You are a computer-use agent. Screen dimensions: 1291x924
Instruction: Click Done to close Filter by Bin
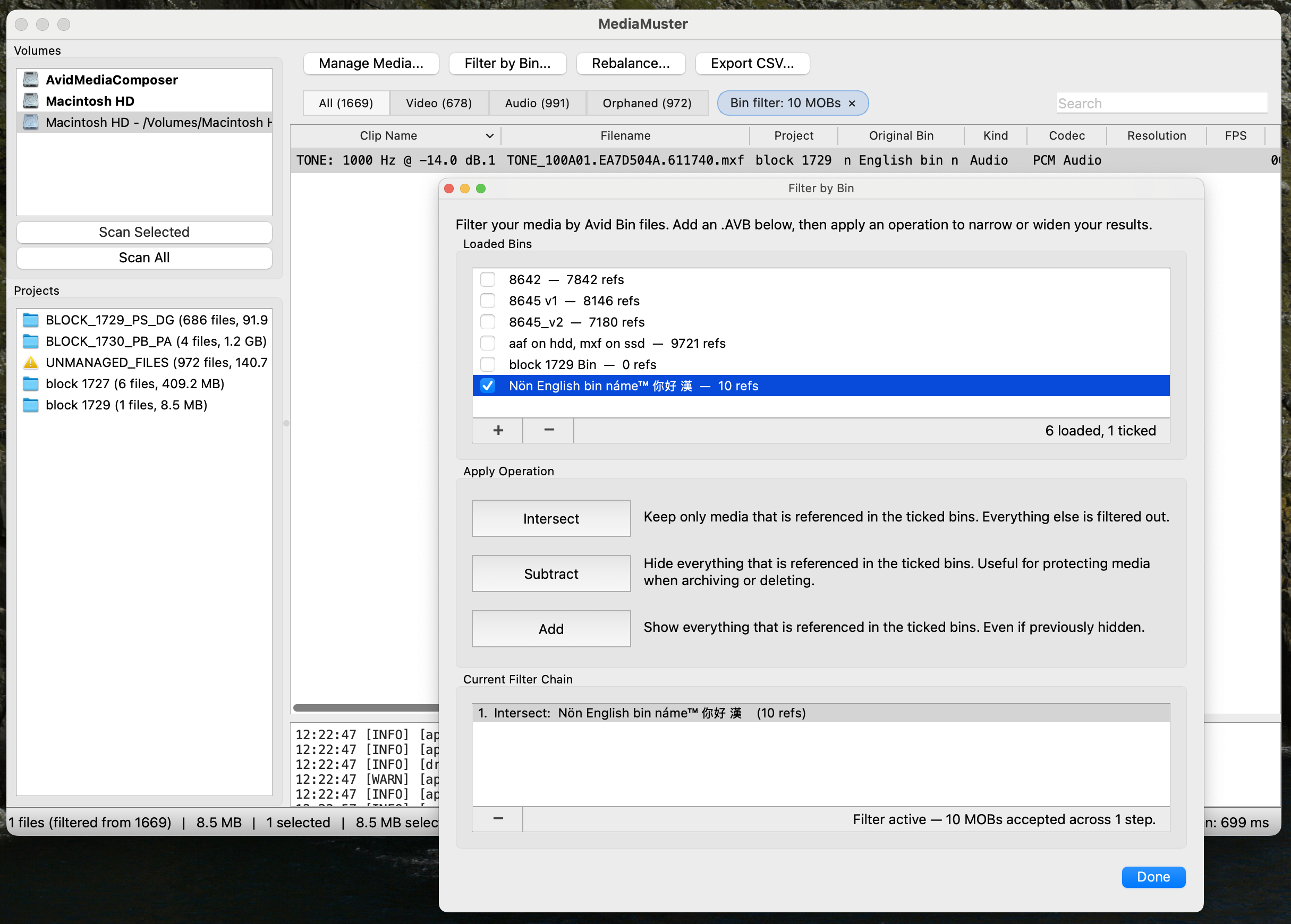(x=1153, y=877)
